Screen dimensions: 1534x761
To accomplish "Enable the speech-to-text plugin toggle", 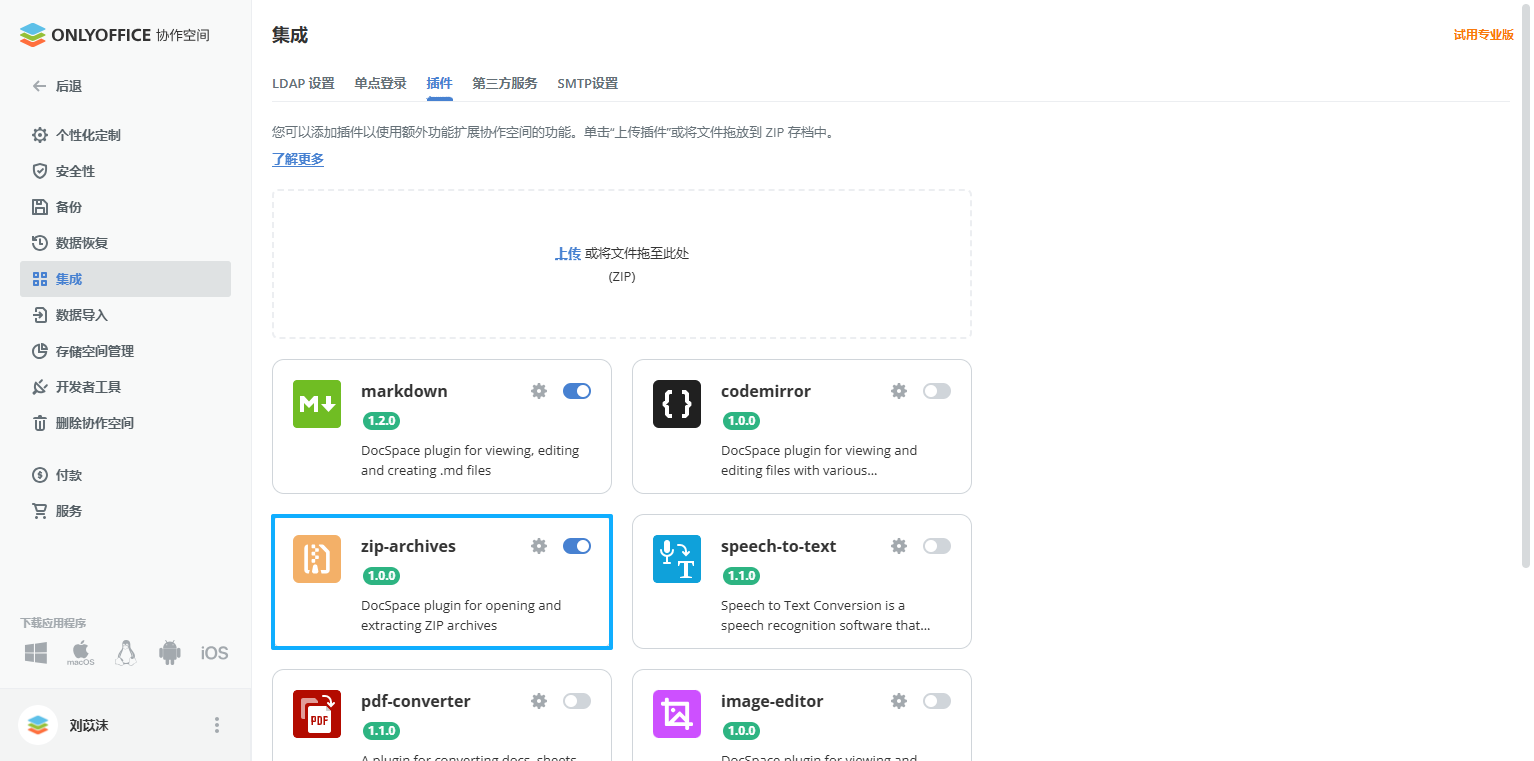I will tap(936, 546).
